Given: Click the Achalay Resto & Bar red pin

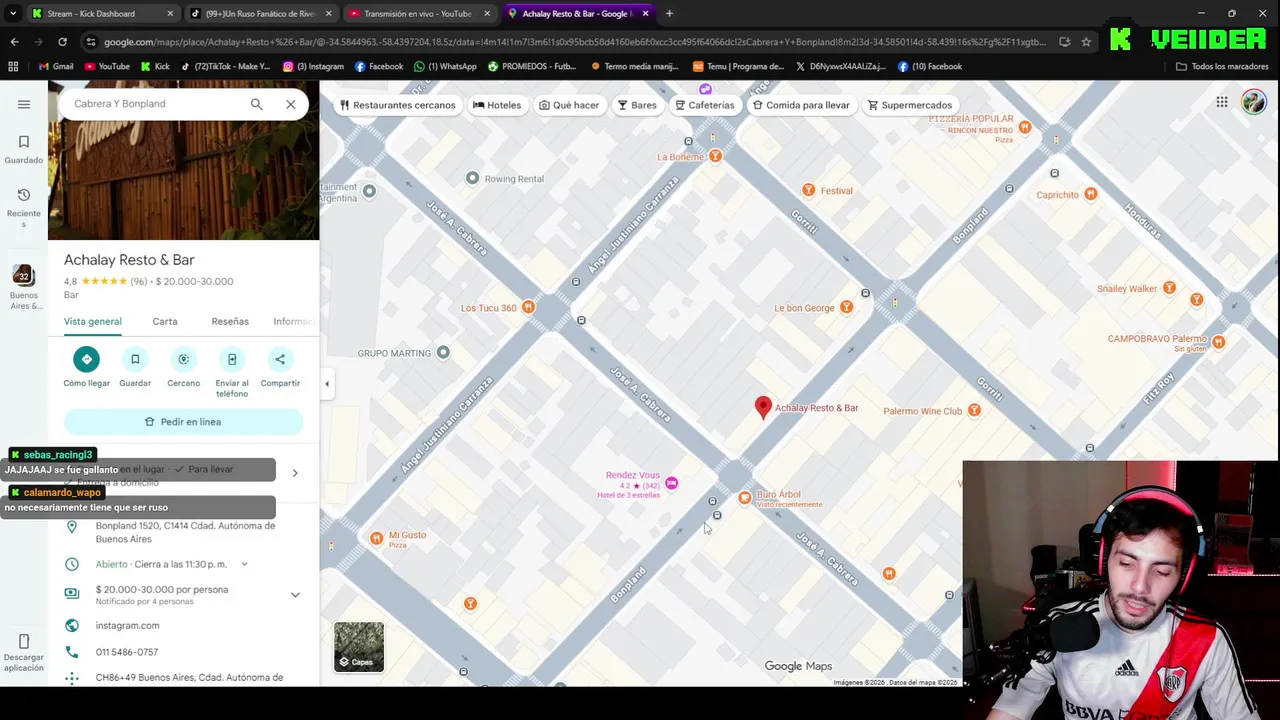Looking at the screenshot, I should pos(763,407).
